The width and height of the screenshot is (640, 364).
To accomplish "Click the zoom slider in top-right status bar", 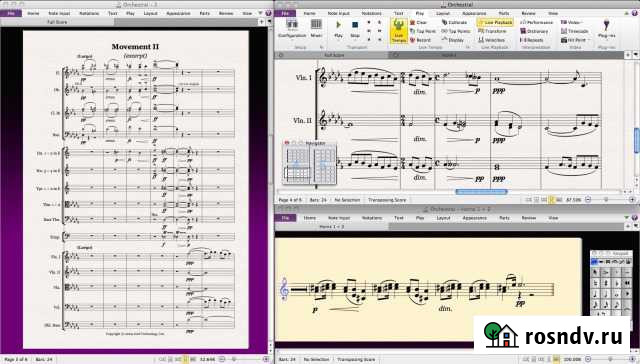I will click(606, 200).
